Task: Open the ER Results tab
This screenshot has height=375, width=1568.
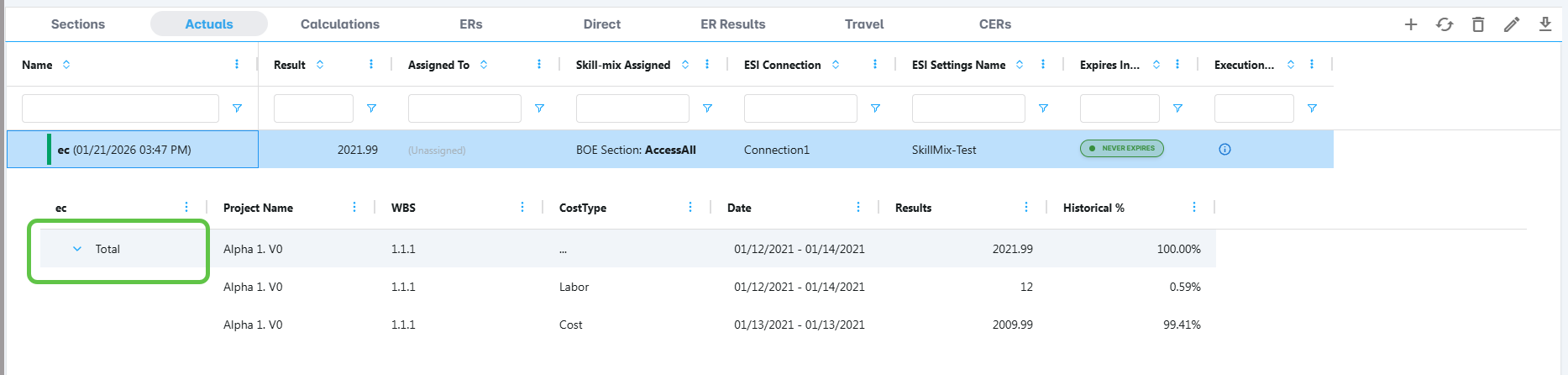Action: click(733, 24)
